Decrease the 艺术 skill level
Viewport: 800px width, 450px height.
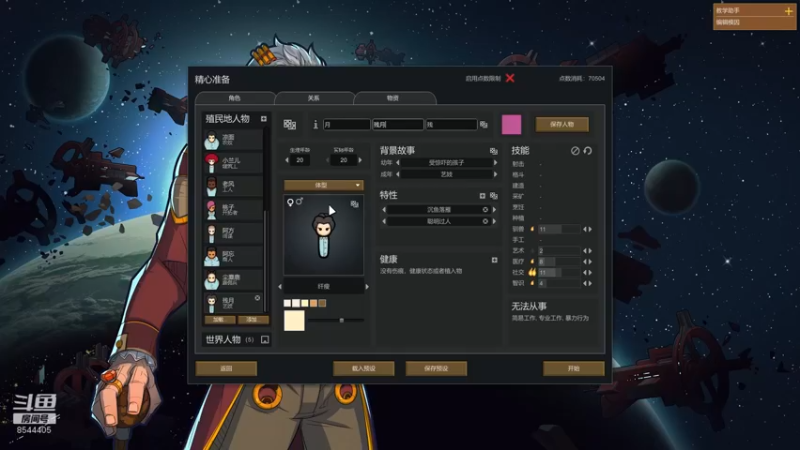tap(585, 251)
